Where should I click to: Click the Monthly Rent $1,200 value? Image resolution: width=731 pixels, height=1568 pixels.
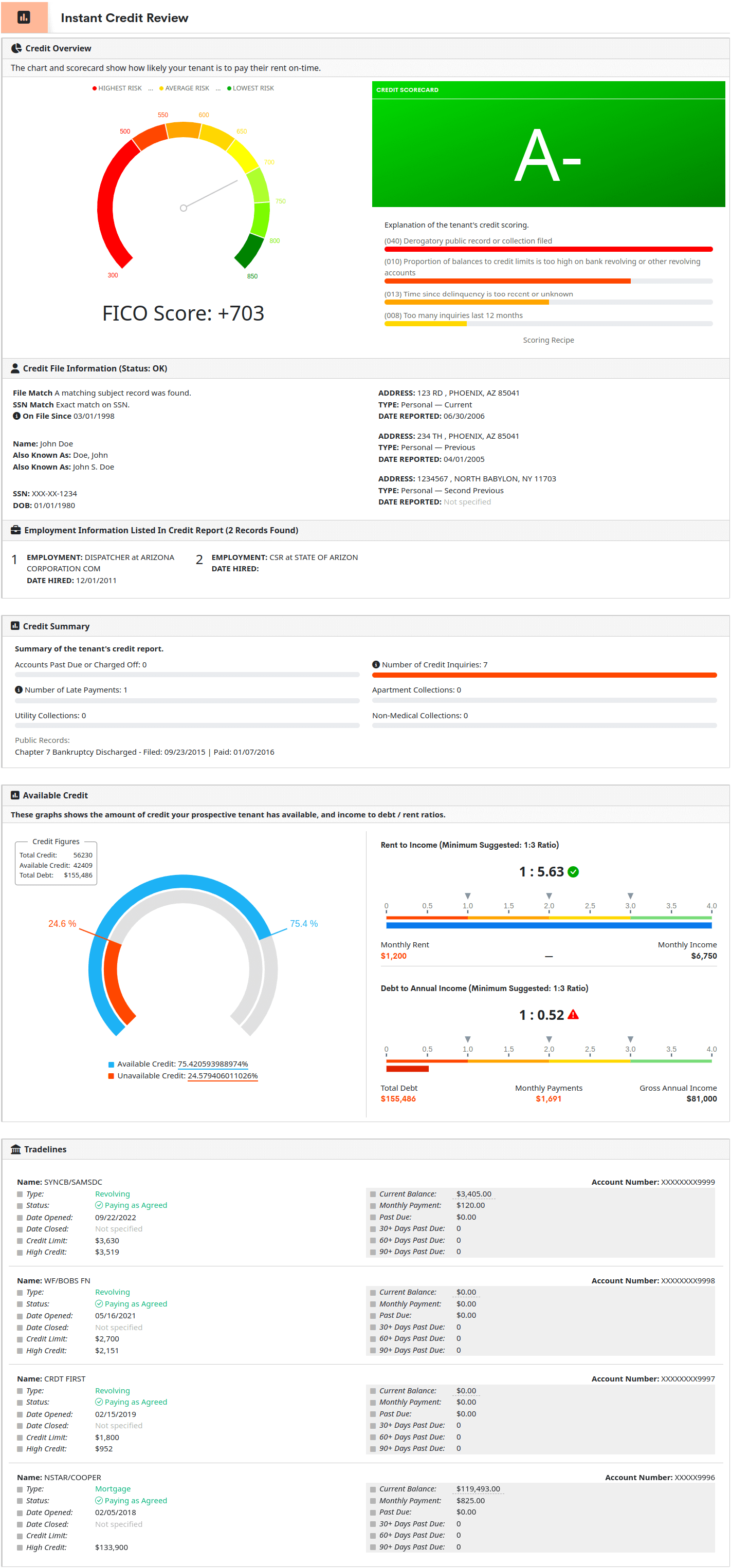[x=394, y=956]
